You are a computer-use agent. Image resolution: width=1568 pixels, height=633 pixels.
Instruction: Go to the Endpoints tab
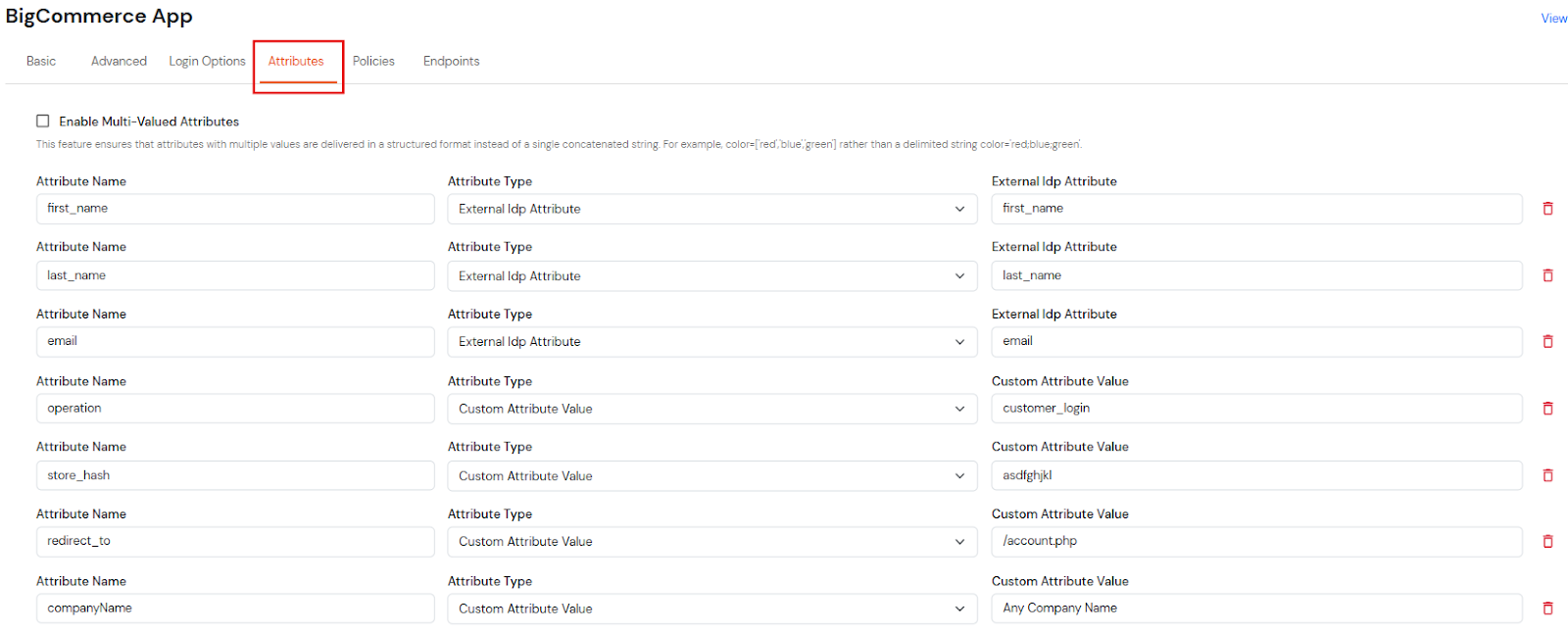451,61
